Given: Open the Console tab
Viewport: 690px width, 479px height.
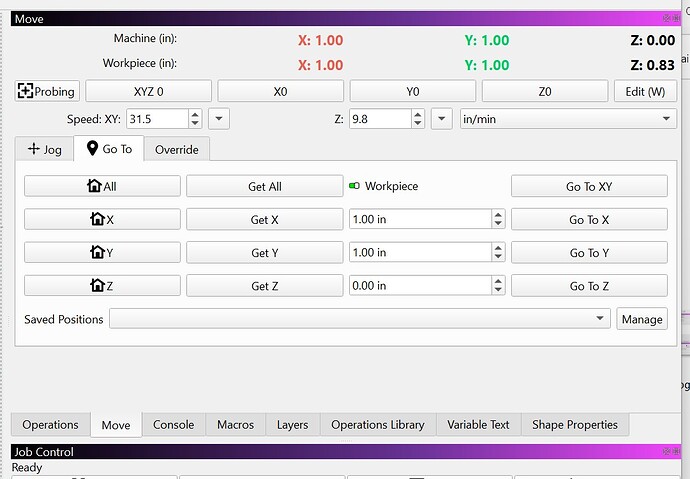Looking at the screenshot, I should coord(173,424).
